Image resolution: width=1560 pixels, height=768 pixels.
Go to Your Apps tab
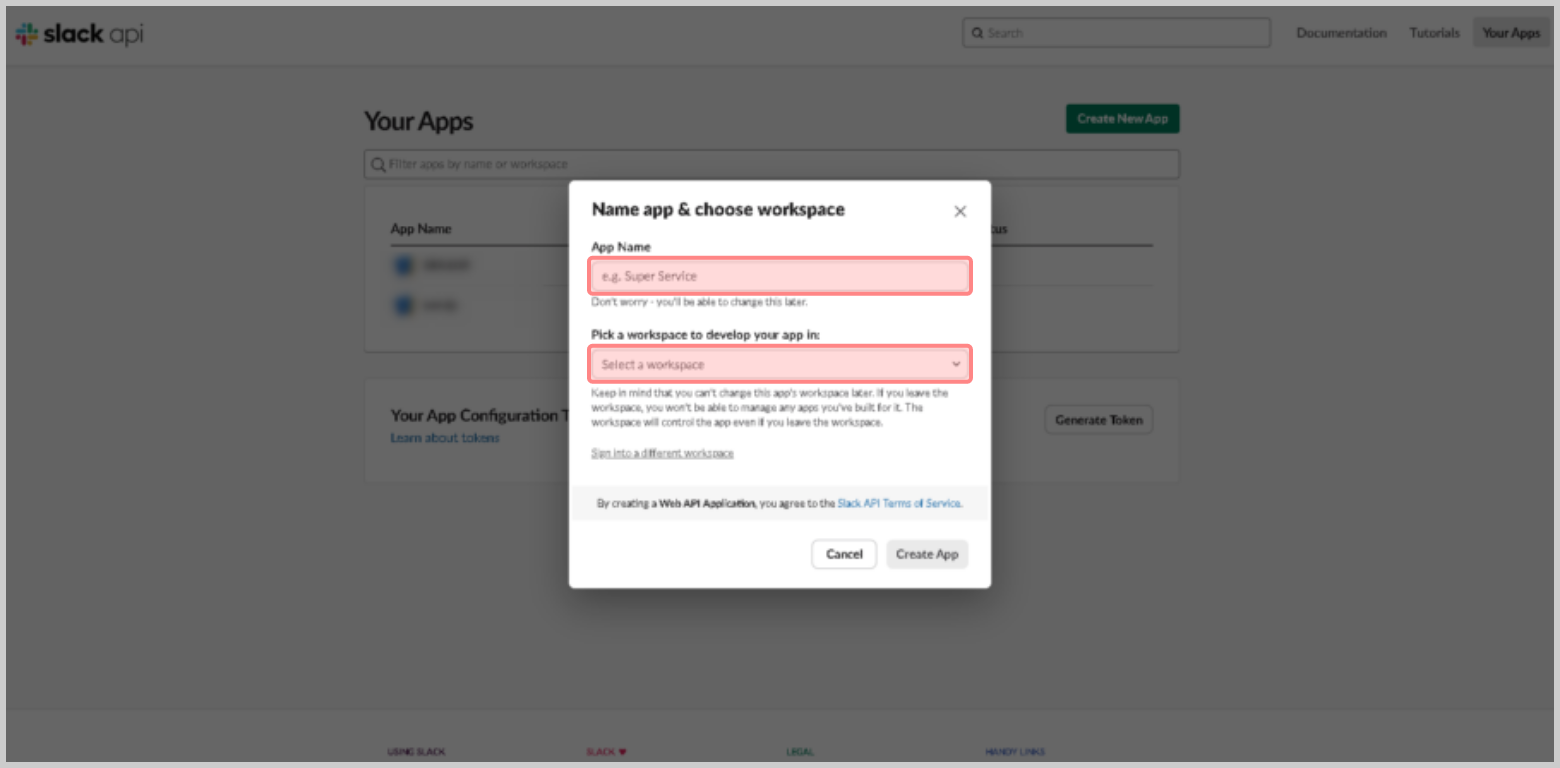click(1511, 33)
